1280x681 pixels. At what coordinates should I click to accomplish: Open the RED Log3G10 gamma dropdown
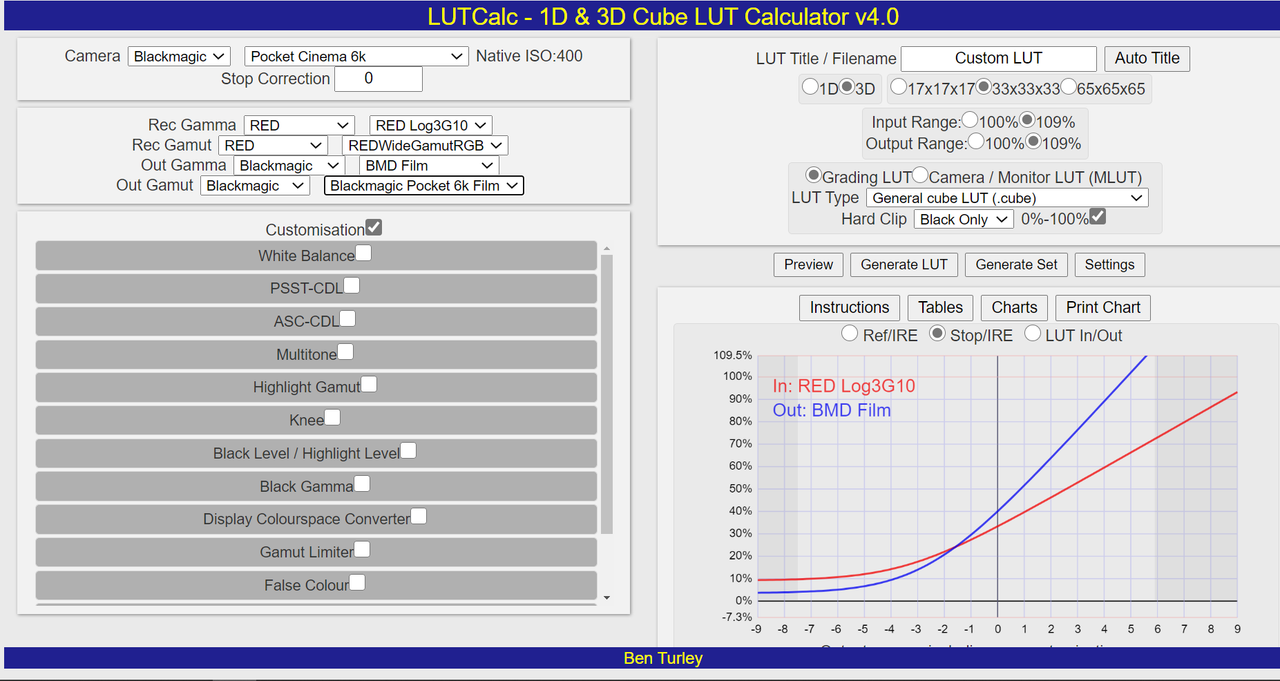(x=431, y=125)
